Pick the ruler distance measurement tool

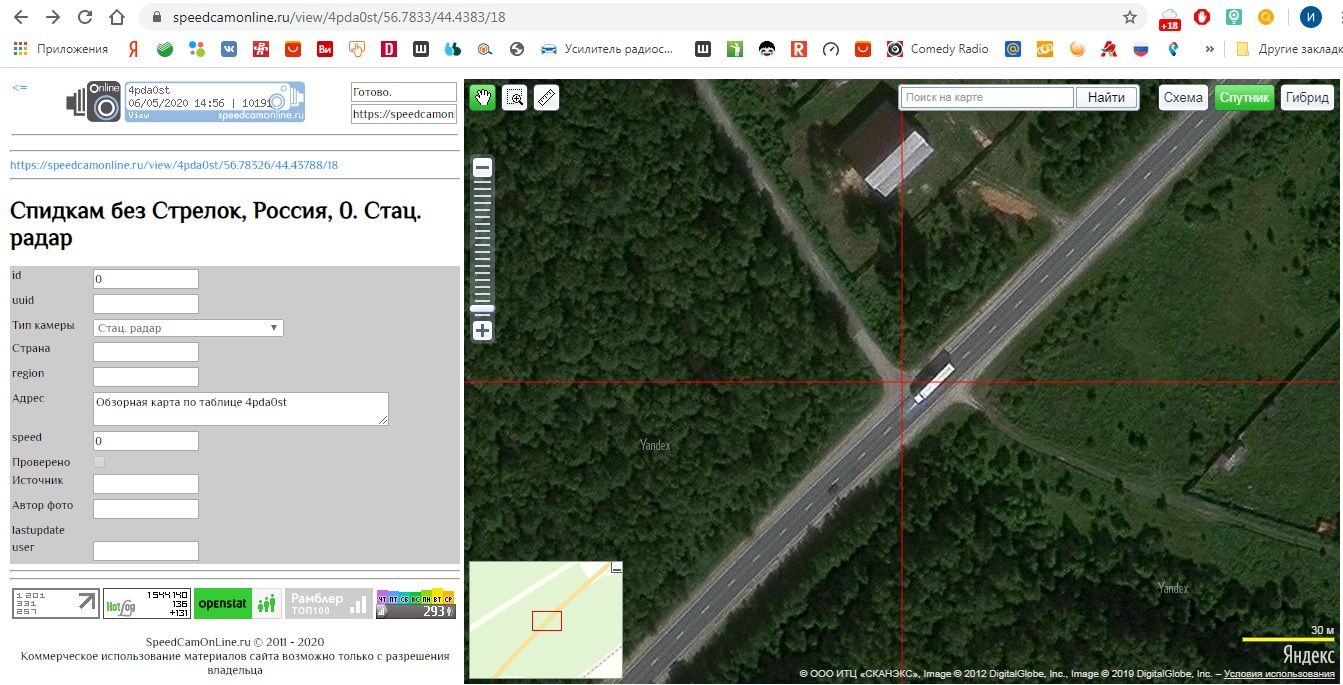(545, 97)
